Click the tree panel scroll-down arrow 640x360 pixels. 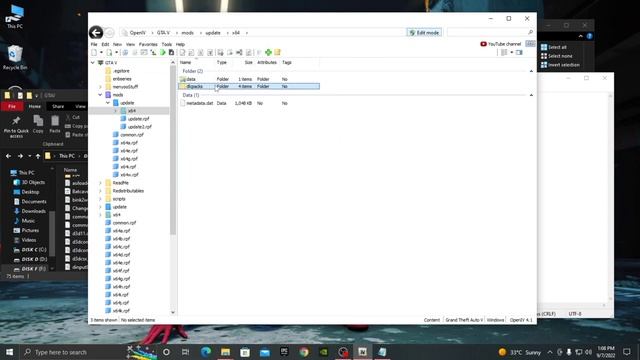click(x=173, y=313)
